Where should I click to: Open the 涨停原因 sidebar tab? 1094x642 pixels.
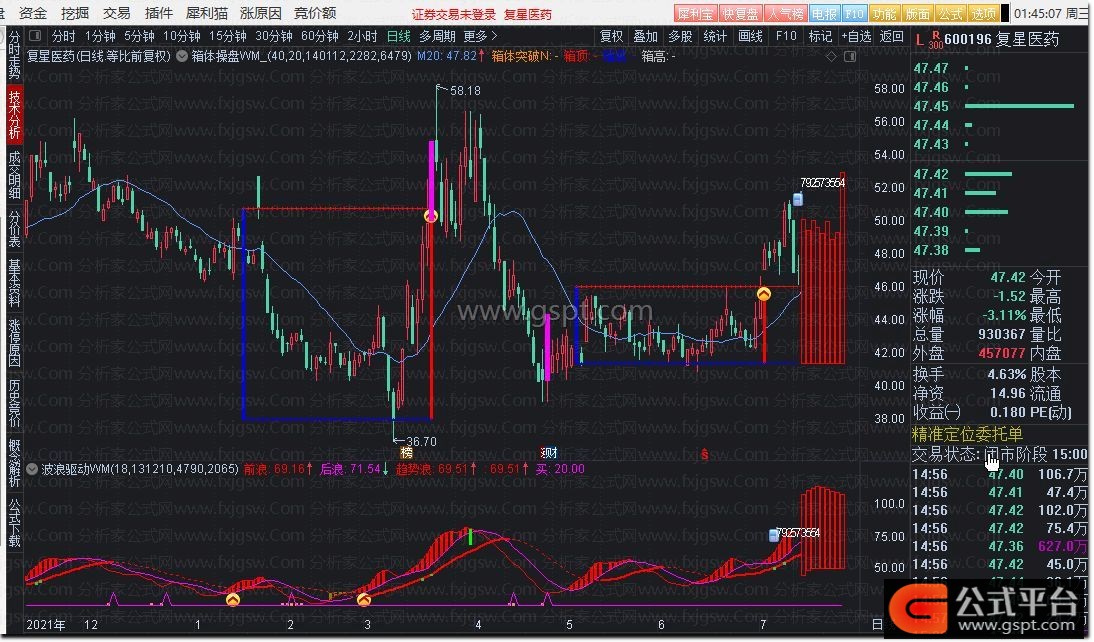[x=15, y=343]
